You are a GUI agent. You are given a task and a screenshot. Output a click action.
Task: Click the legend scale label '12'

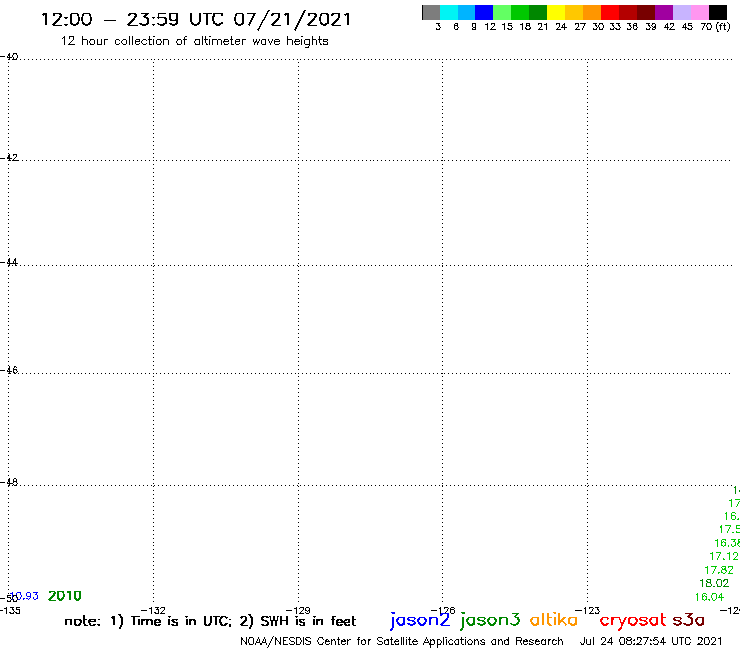pyautogui.click(x=490, y=27)
